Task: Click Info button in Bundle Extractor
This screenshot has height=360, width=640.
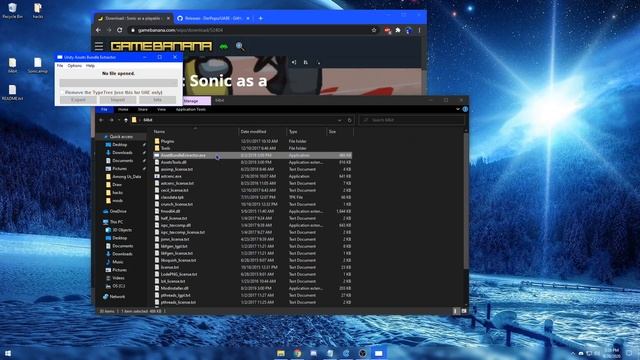Action: coord(157,100)
